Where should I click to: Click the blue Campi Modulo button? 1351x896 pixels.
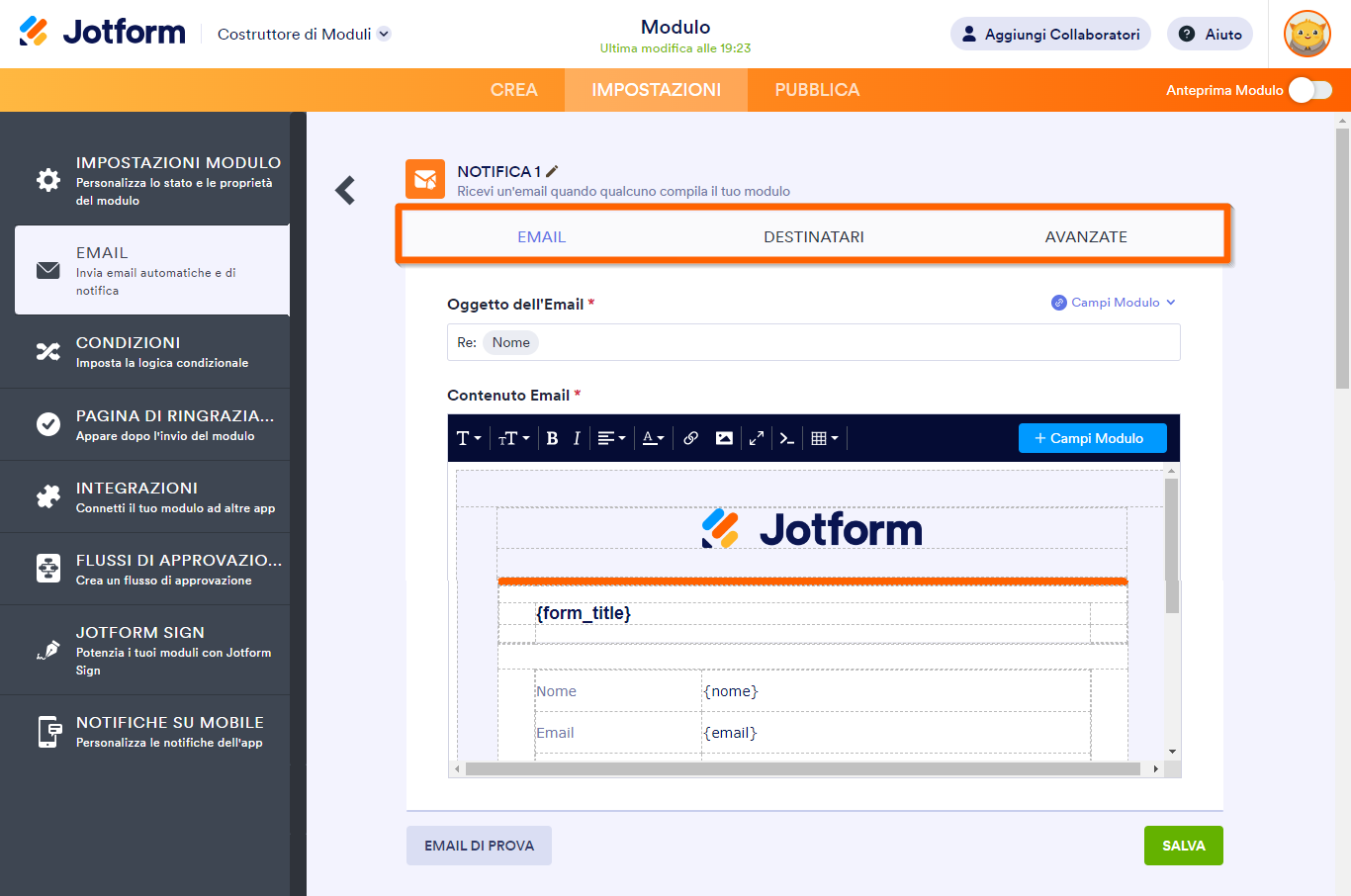click(x=1093, y=438)
